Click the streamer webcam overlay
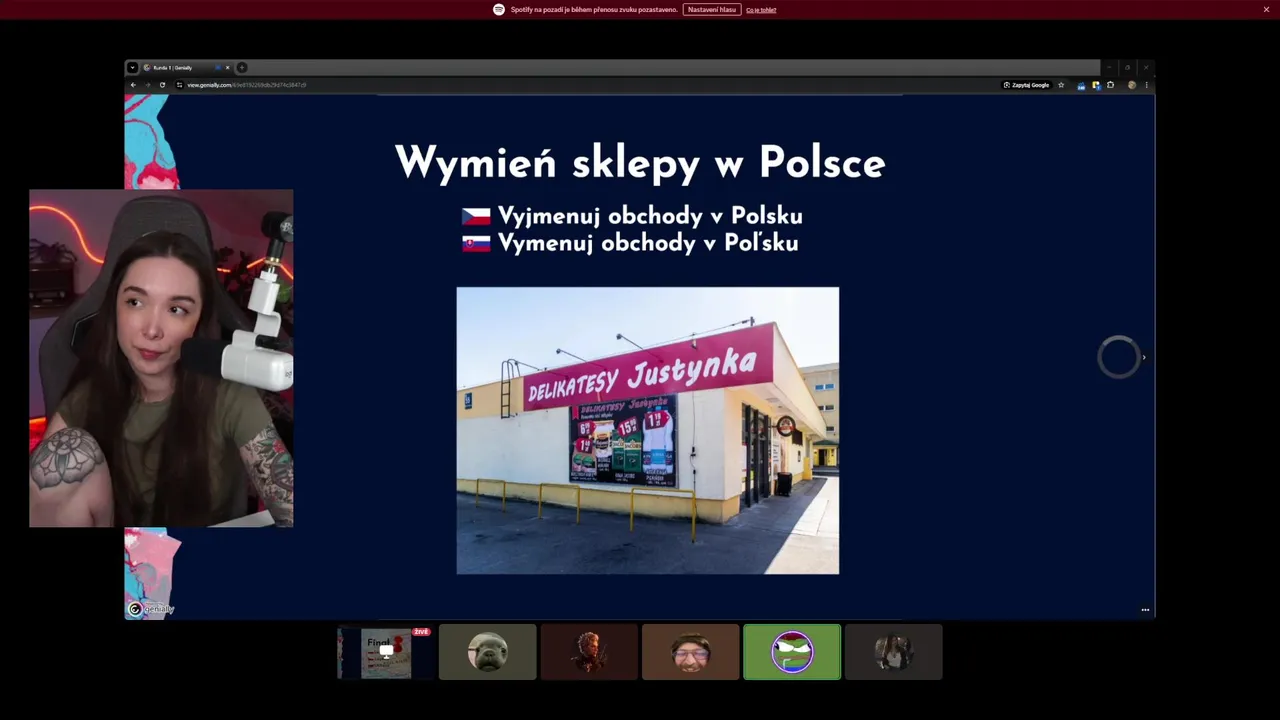This screenshot has height=720, width=1280. click(x=161, y=358)
